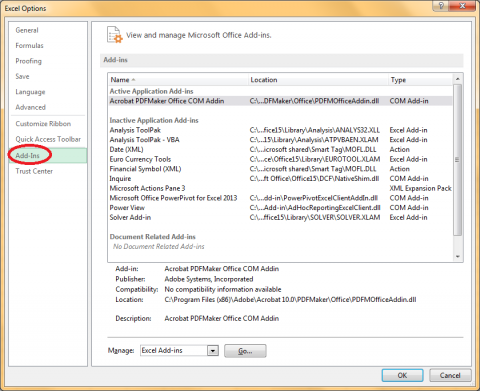The height and width of the screenshot is (391, 480).
Task: Confirm with the OK button
Action: [x=402, y=375]
